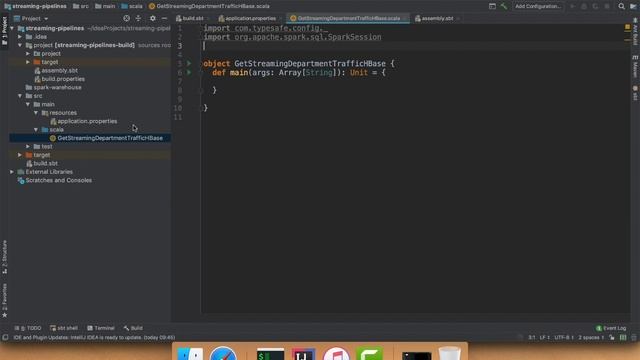640x360 pixels.
Task: Open the Terminal tool window tab
Action: [101, 328]
